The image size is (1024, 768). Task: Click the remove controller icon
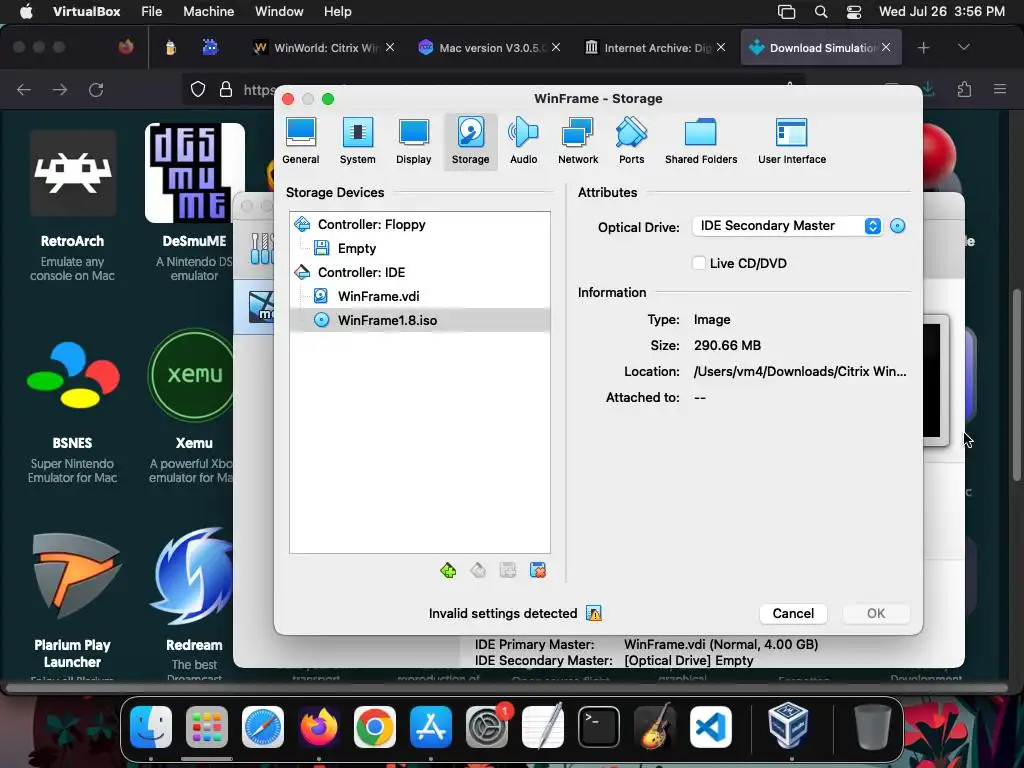[x=478, y=571]
